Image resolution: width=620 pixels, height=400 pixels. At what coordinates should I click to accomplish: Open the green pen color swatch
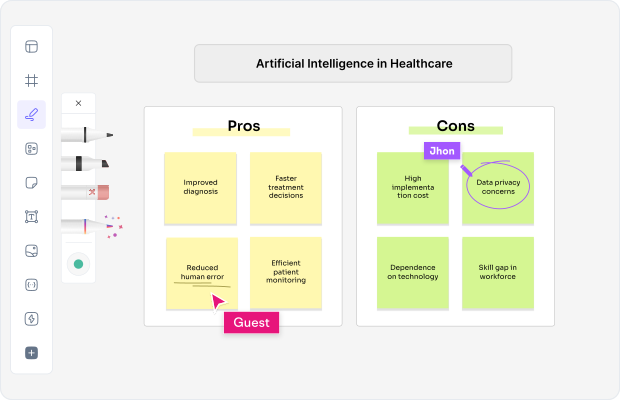pyautogui.click(x=78, y=264)
